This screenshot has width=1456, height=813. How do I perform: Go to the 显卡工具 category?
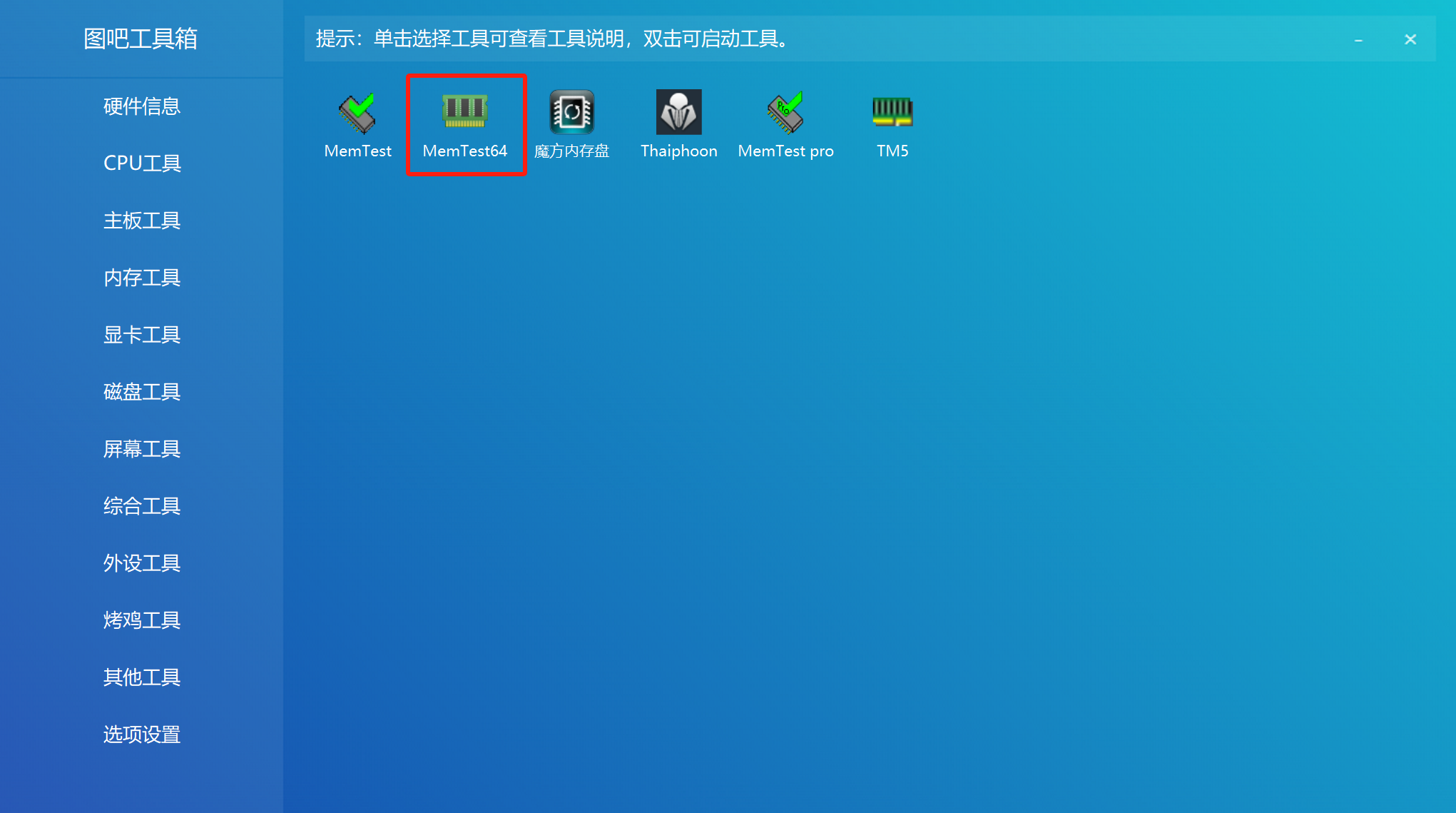tap(141, 335)
